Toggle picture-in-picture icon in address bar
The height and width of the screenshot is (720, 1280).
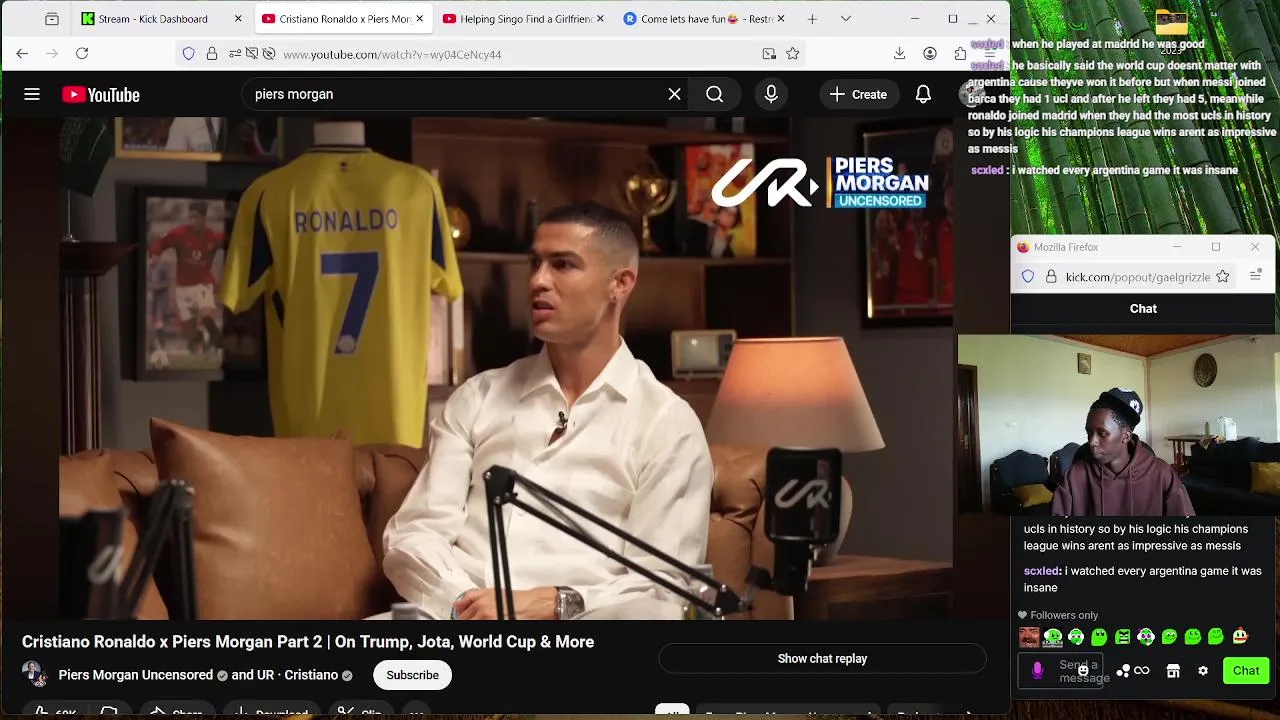pos(769,54)
